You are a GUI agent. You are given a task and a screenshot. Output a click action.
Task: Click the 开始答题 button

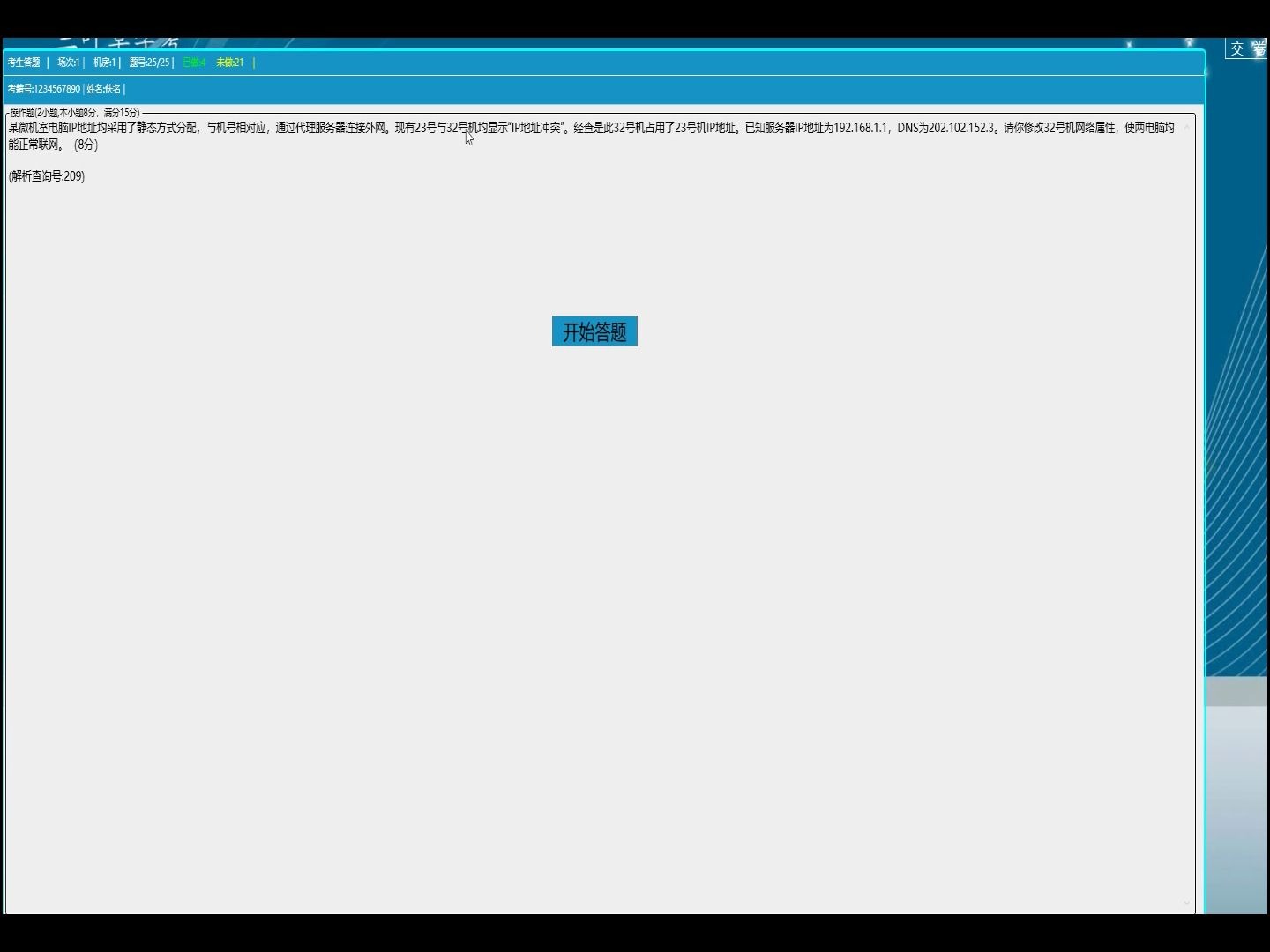(x=594, y=331)
